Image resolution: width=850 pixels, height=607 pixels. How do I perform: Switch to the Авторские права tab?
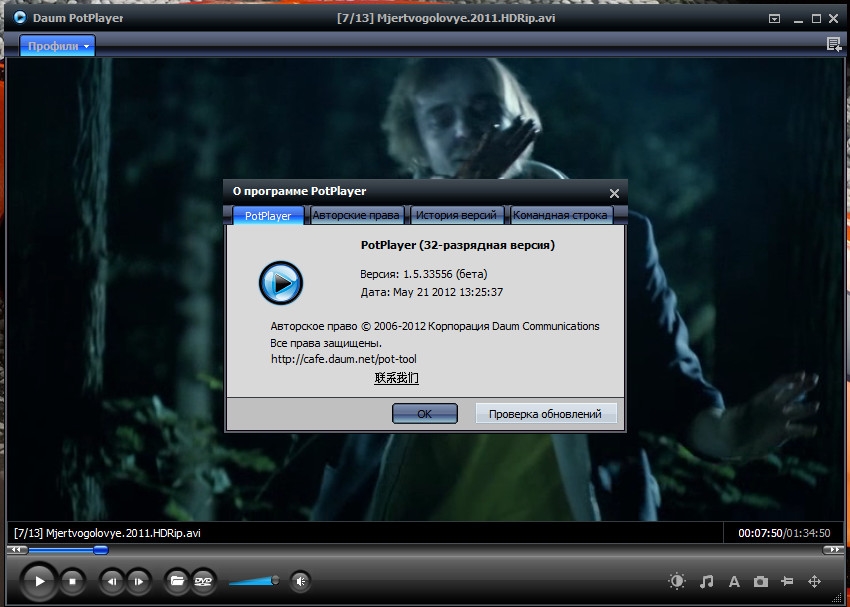(356, 215)
